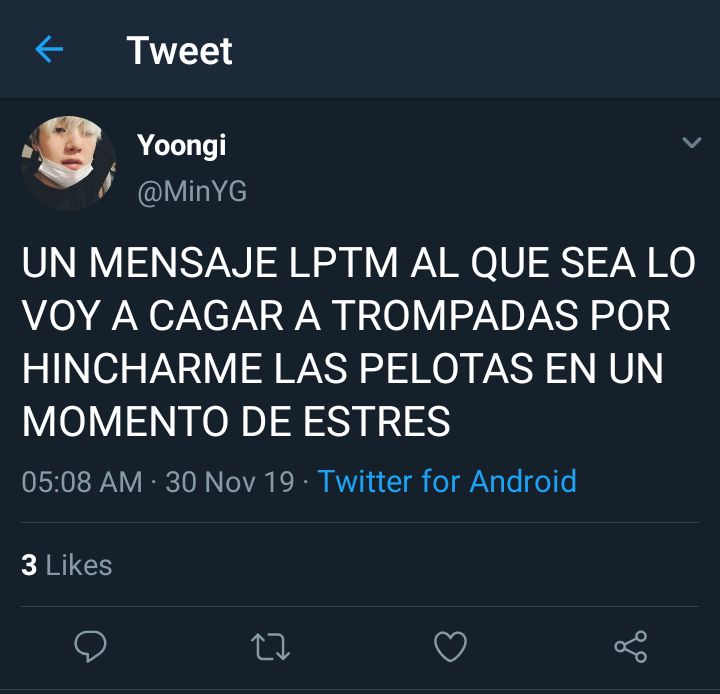The width and height of the screenshot is (720, 694).
Task: Tap the 05:08 AM timestamp
Action: pyautogui.click(x=82, y=482)
